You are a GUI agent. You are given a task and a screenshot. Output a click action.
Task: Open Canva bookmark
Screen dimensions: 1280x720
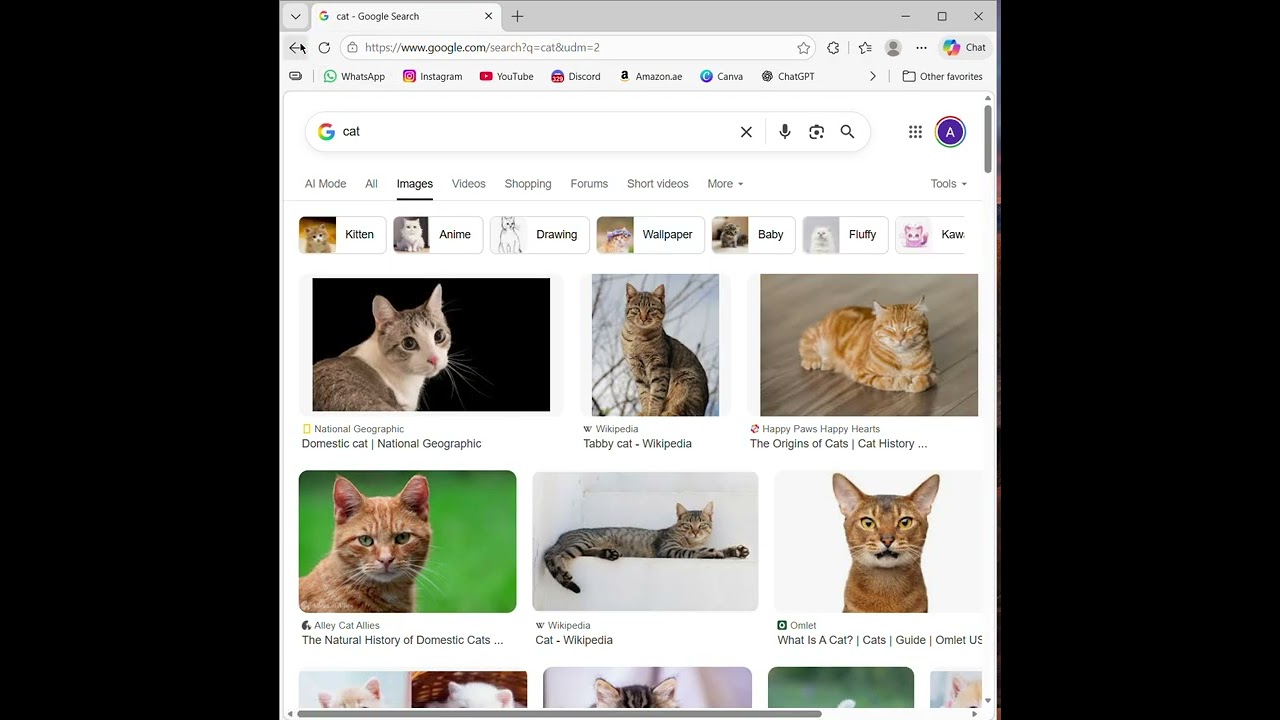721,76
